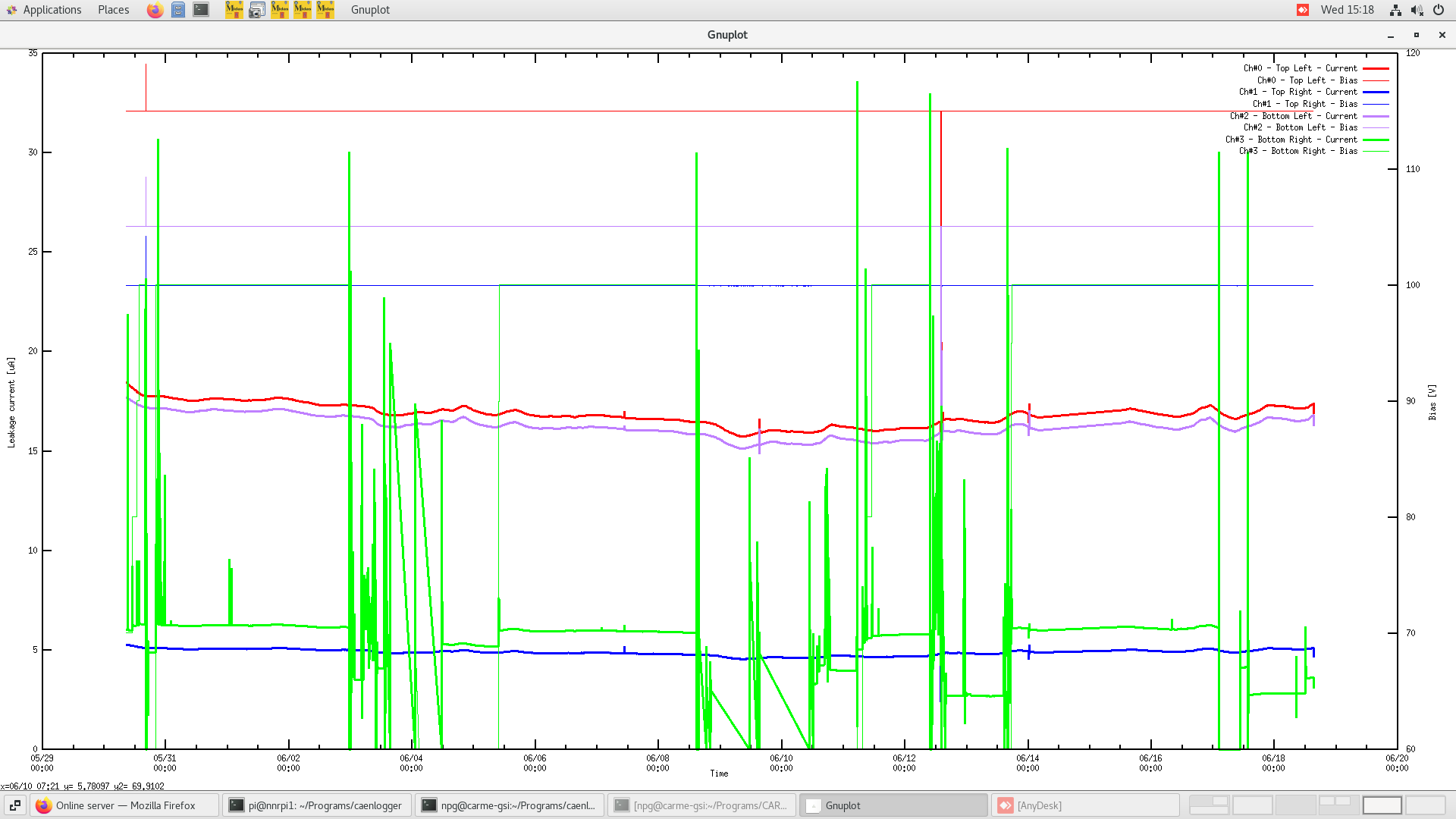Click the show desktop icon in taskbar
The width and height of the screenshot is (1456, 819).
[x=14, y=805]
